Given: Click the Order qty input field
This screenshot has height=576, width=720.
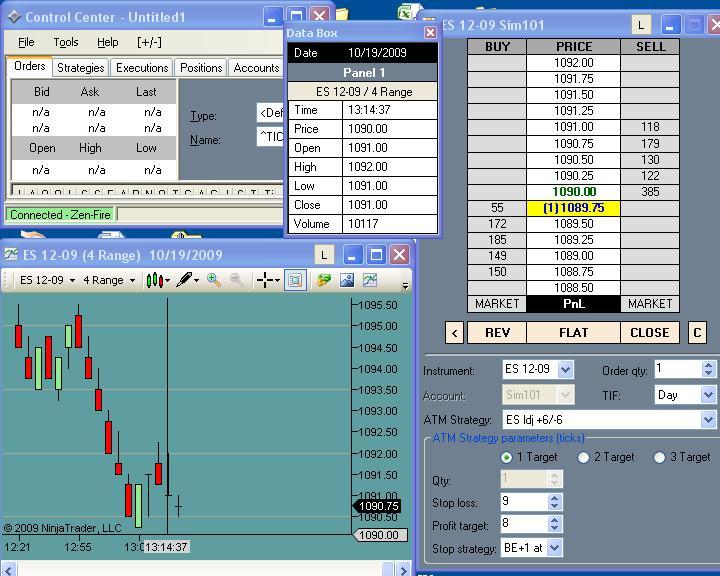Looking at the screenshot, I should 678,369.
